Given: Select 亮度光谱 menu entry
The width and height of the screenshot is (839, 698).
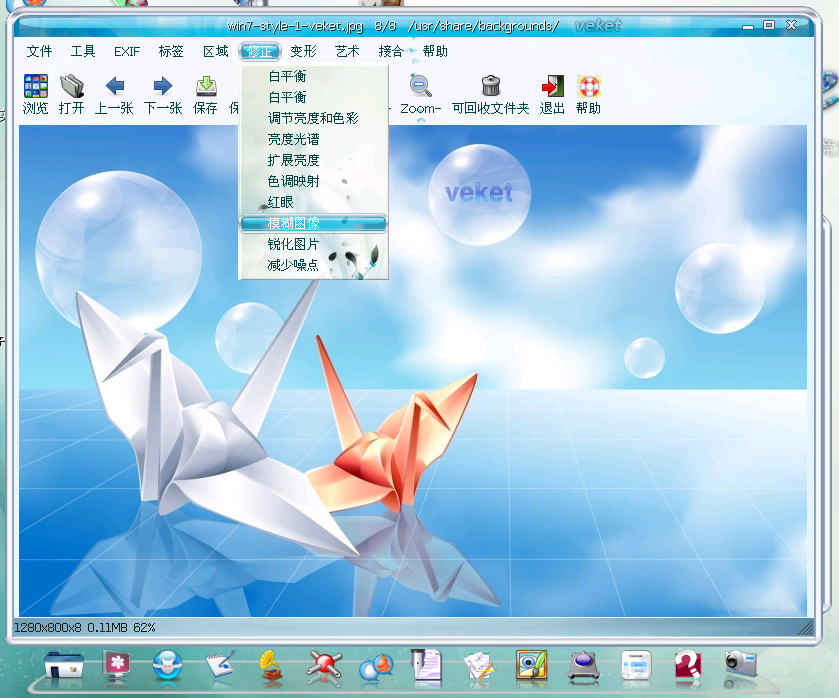Looking at the screenshot, I should point(314,139).
